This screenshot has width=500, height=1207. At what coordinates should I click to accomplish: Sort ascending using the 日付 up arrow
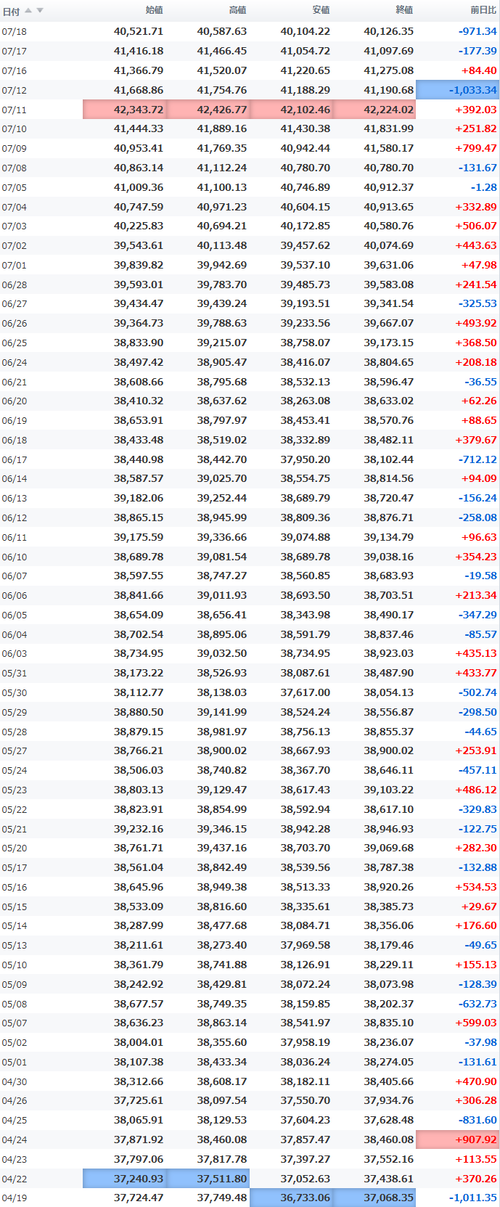[28, 10]
